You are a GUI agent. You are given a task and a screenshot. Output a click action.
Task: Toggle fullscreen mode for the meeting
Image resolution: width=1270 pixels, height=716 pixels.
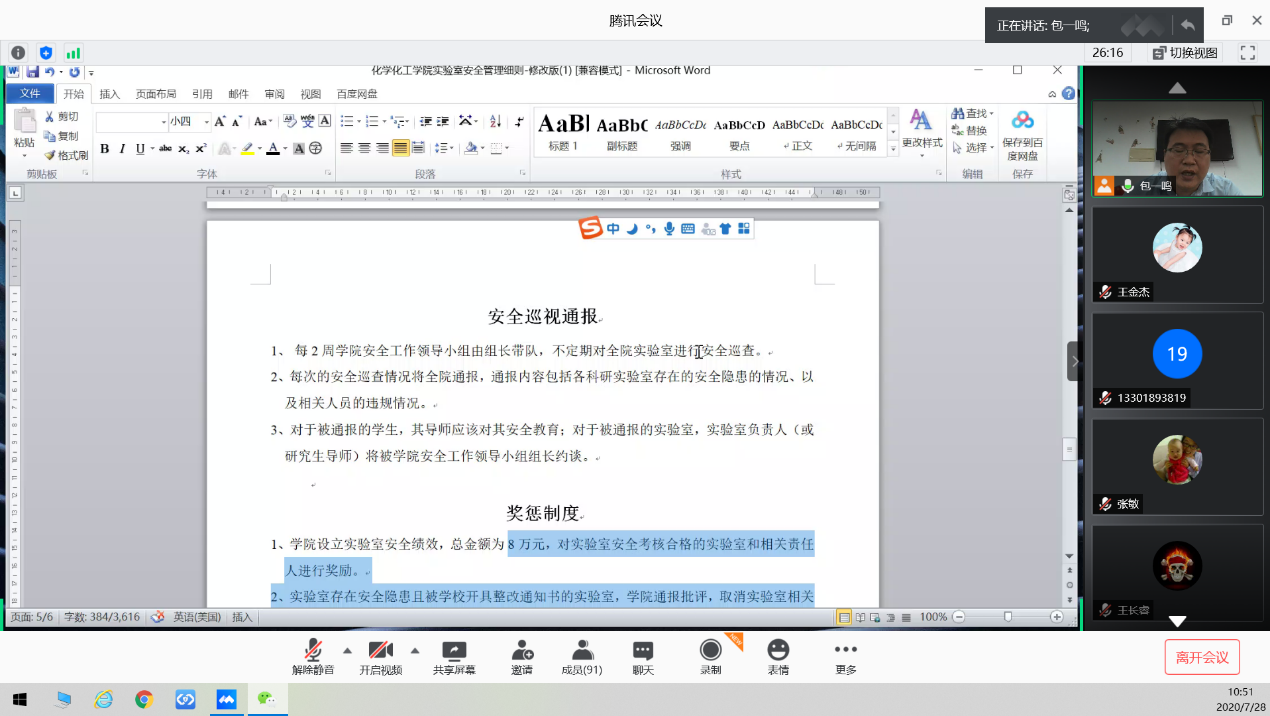1247,53
